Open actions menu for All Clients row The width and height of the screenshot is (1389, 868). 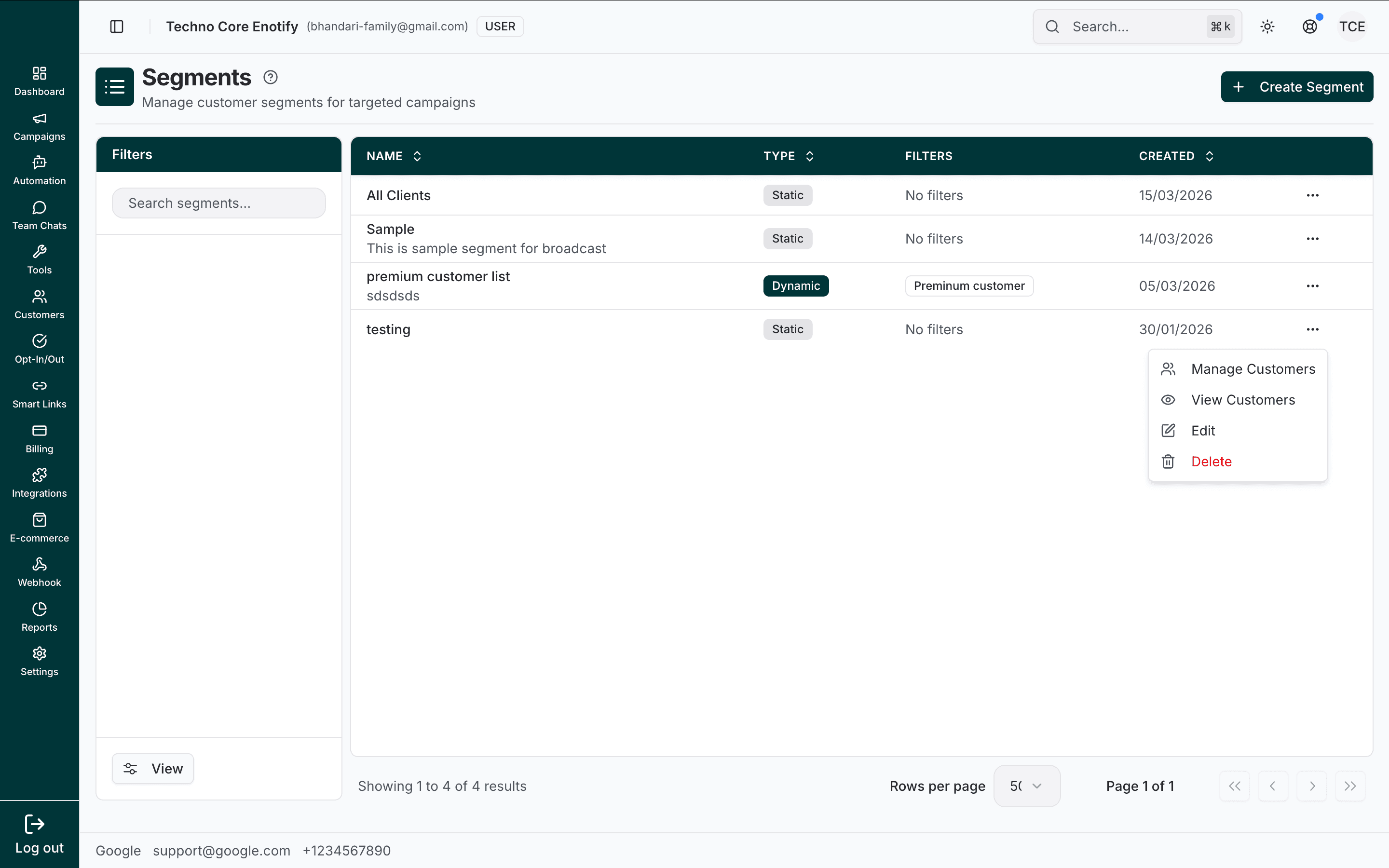click(x=1313, y=195)
